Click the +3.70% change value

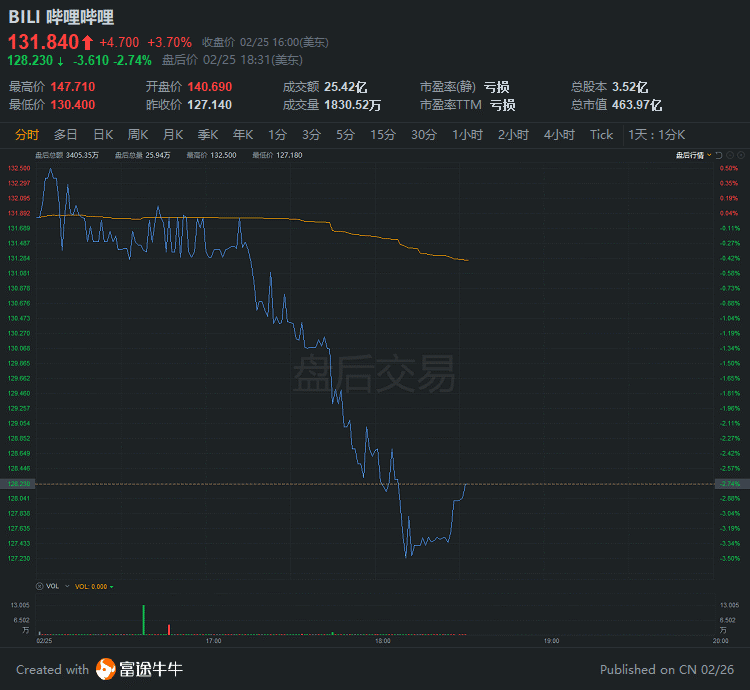coord(169,43)
